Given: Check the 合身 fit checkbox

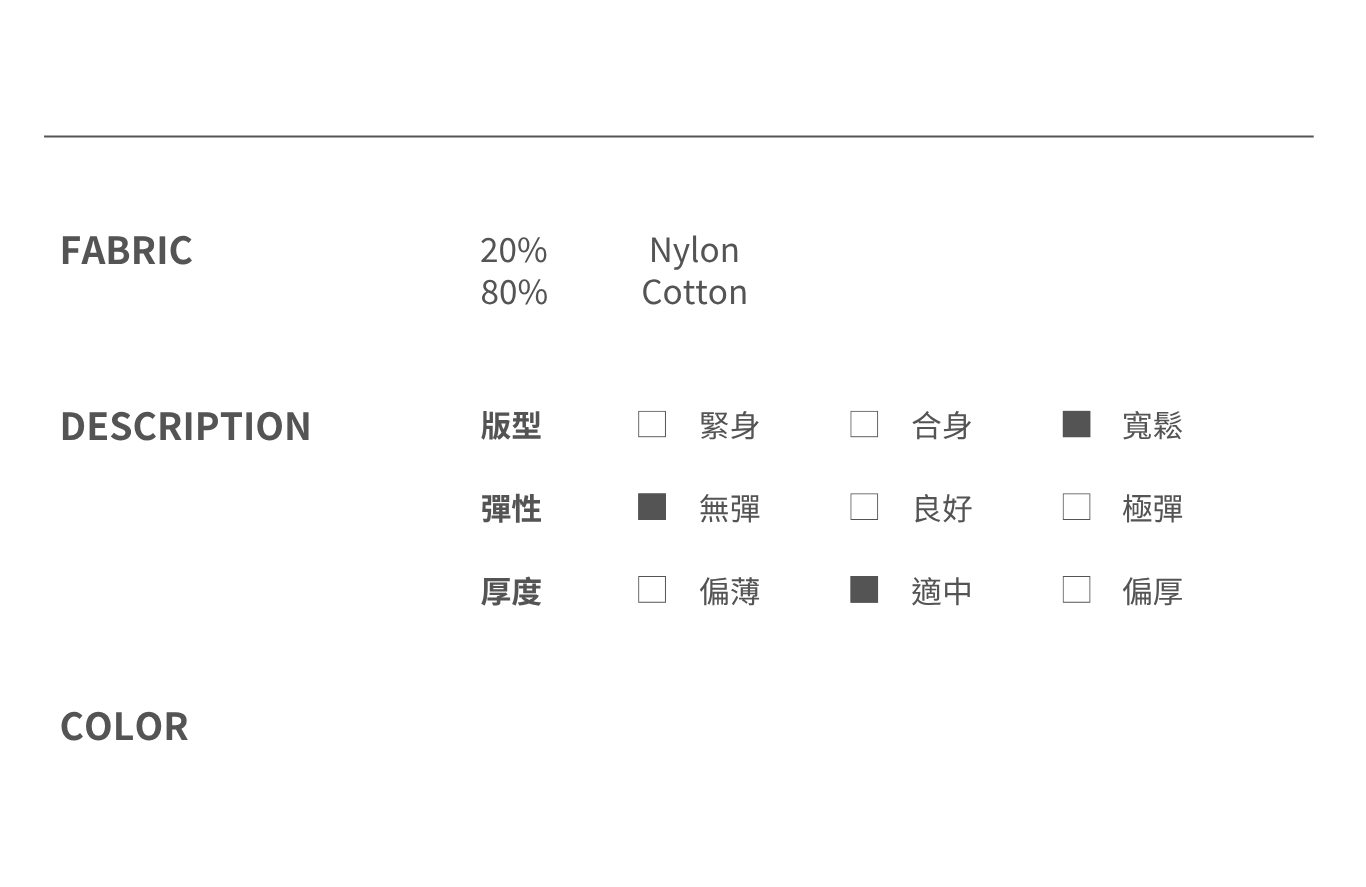Looking at the screenshot, I should click(864, 424).
